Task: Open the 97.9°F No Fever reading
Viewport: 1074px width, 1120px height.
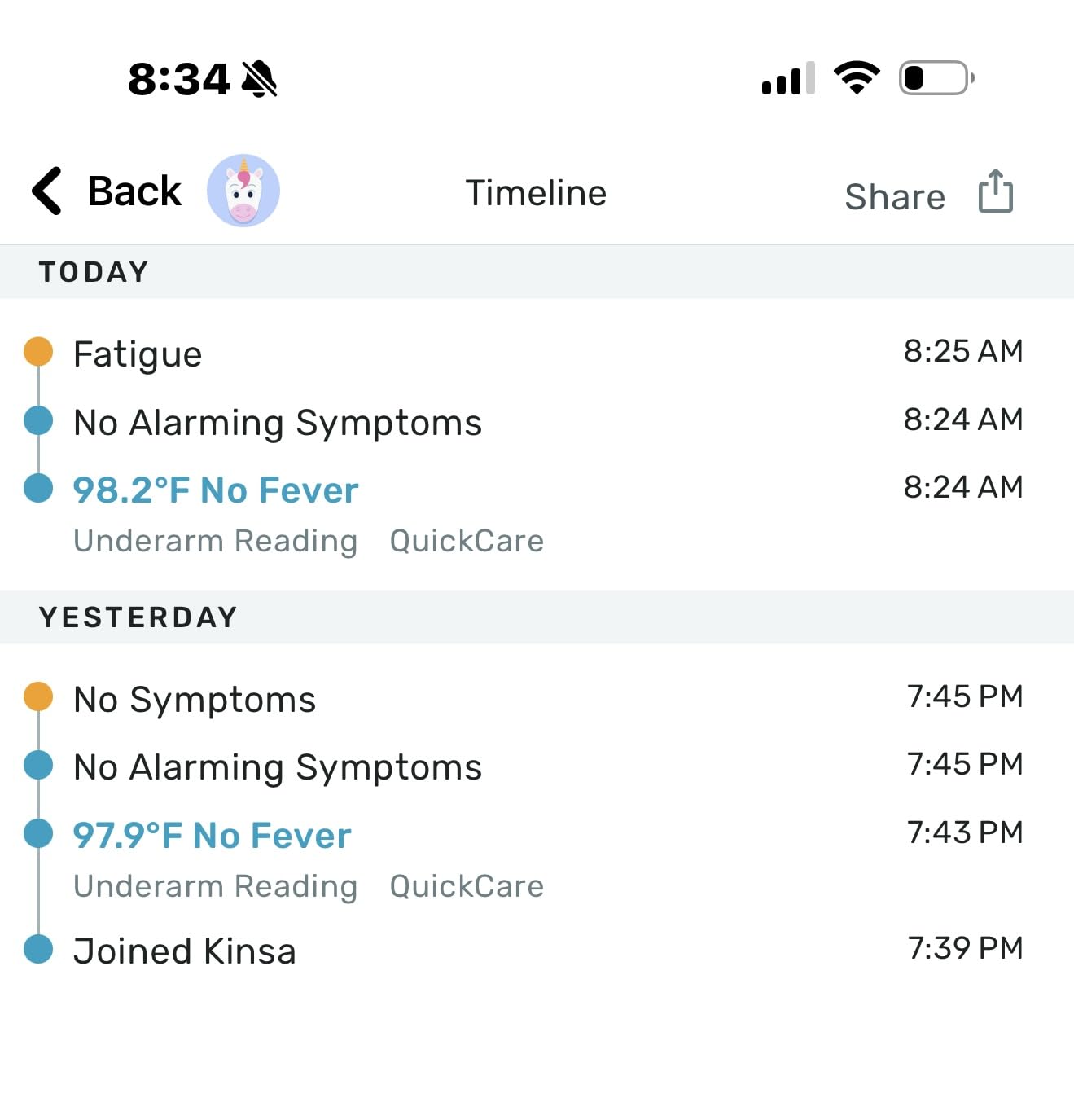Action: click(x=212, y=836)
